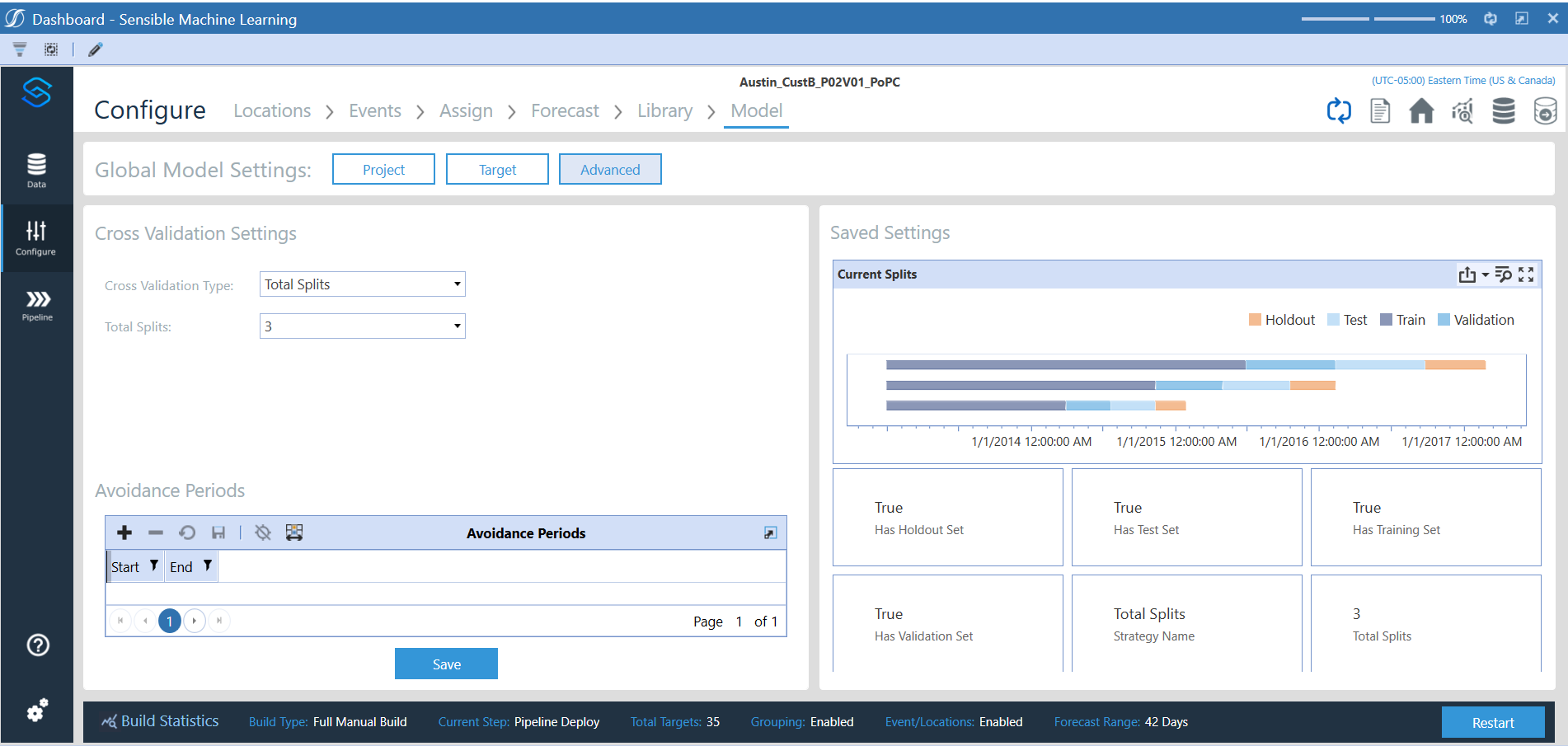
Task: Go to home via the house icon
Action: point(1421,110)
